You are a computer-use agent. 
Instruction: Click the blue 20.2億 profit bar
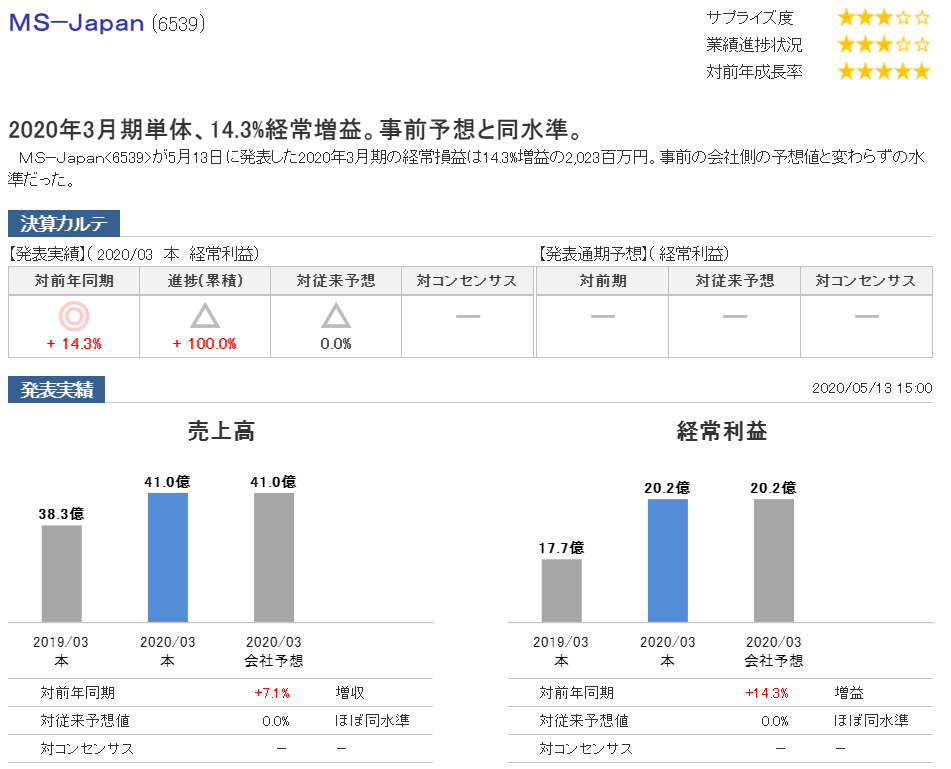click(x=668, y=560)
